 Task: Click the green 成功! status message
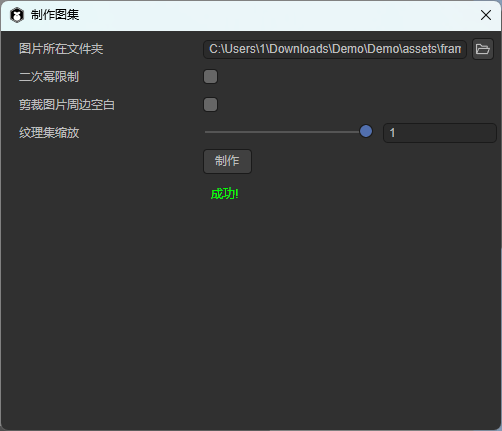pos(224,194)
